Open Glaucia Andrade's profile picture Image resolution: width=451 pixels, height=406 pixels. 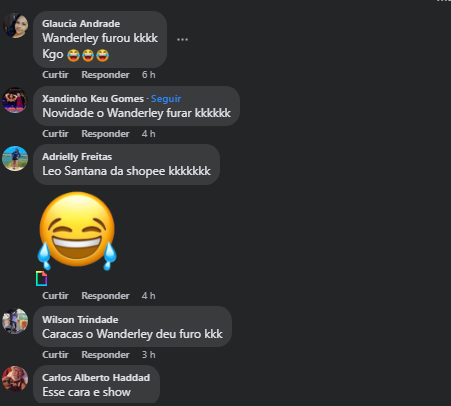15,25
